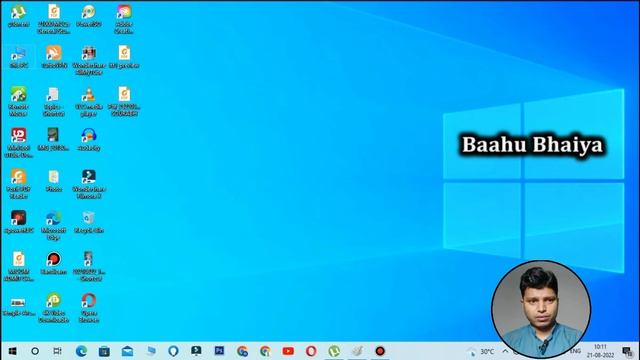
Task: Open the VLC media player shortcut
Action: (89, 101)
